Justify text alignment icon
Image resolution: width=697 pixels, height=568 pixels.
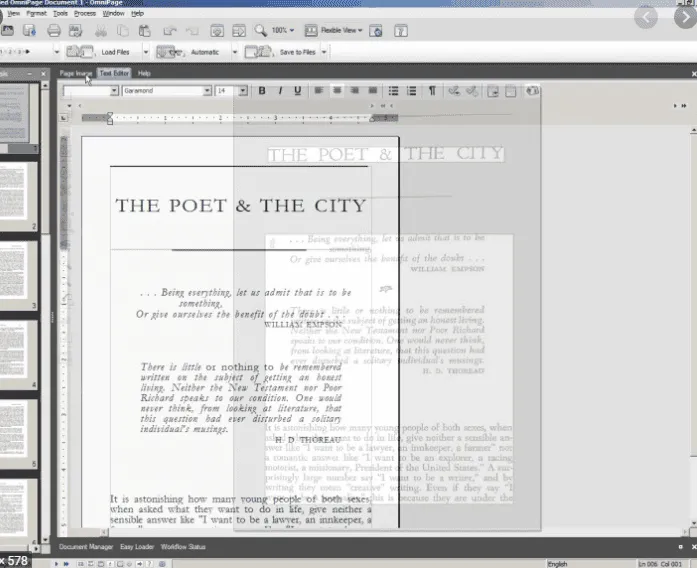click(x=373, y=91)
